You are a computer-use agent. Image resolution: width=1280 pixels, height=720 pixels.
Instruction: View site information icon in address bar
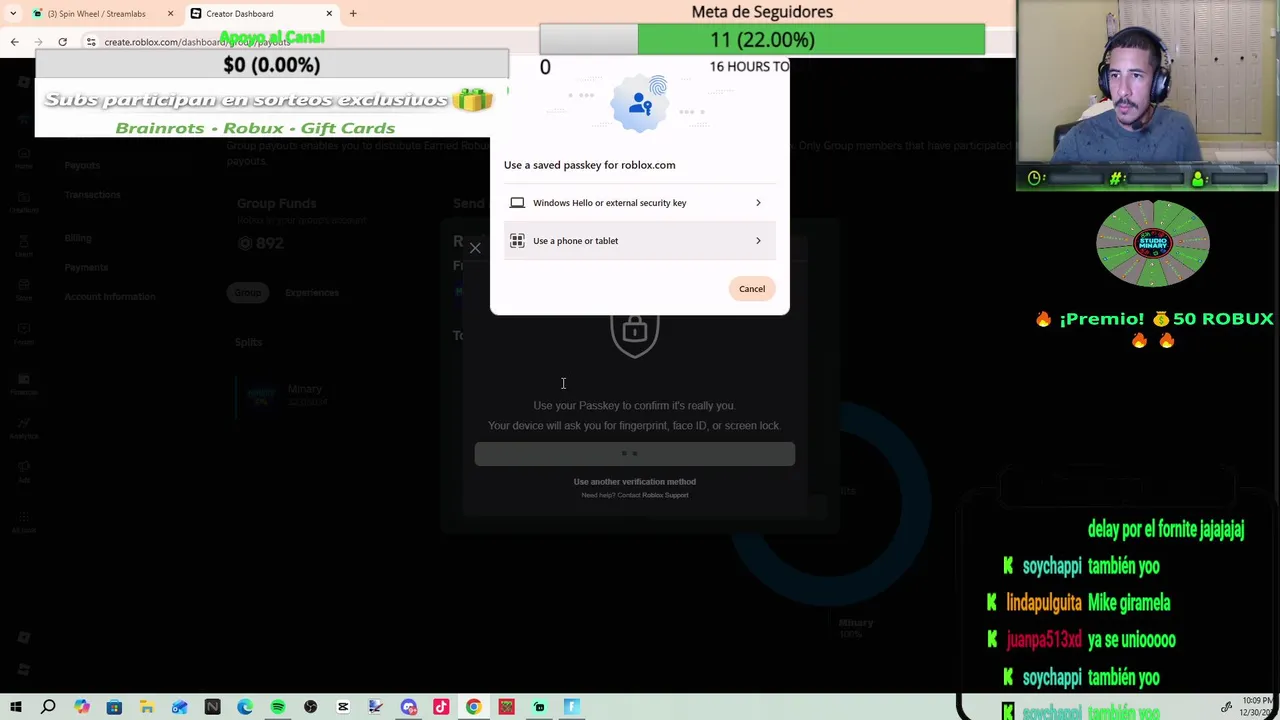91,42
